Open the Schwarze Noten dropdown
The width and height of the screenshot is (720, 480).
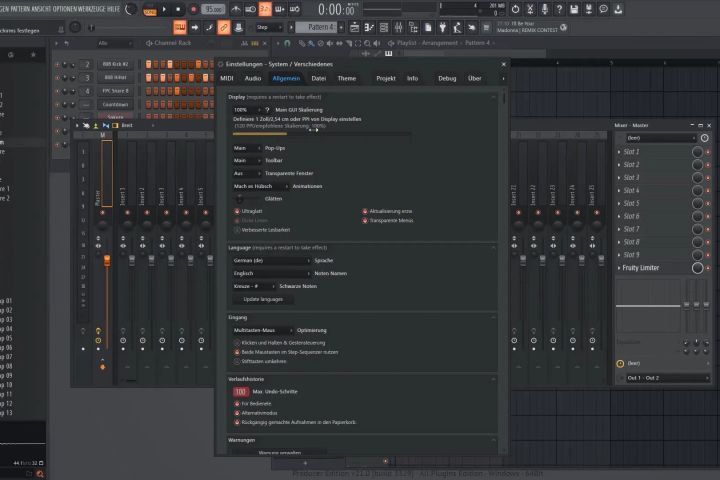(x=254, y=286)
